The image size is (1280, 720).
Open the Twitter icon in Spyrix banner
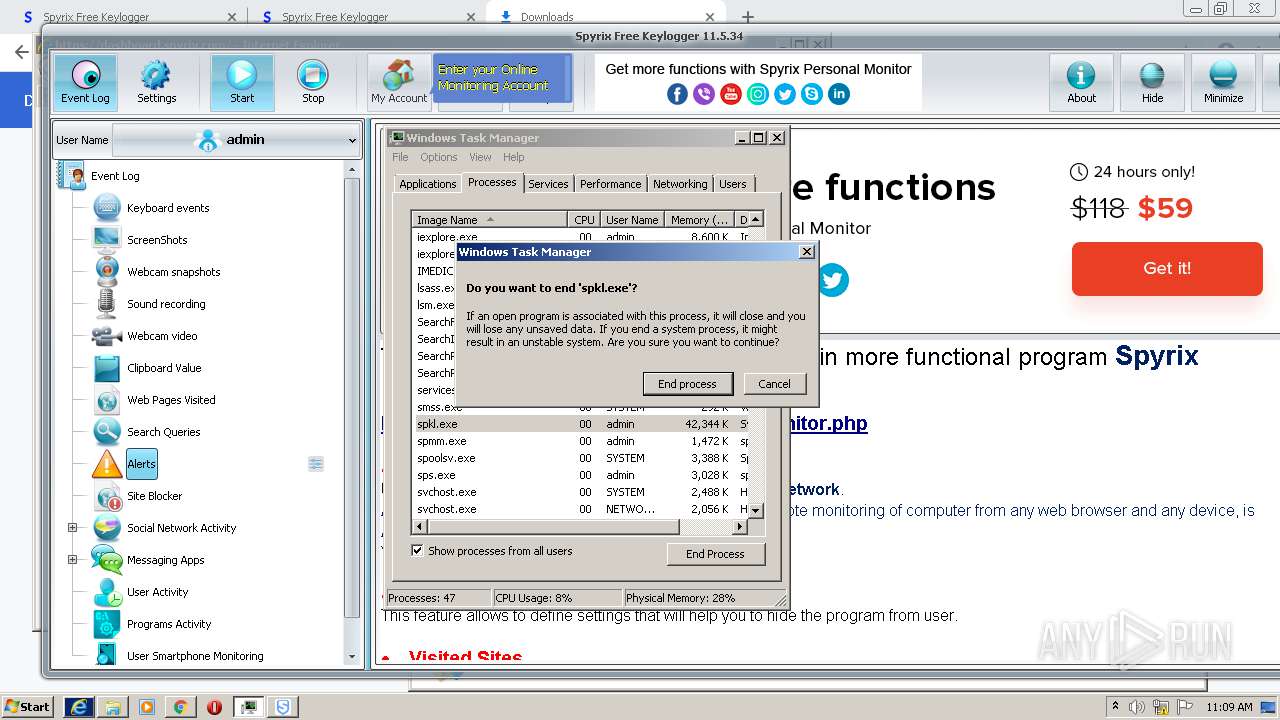coord(785,94)
